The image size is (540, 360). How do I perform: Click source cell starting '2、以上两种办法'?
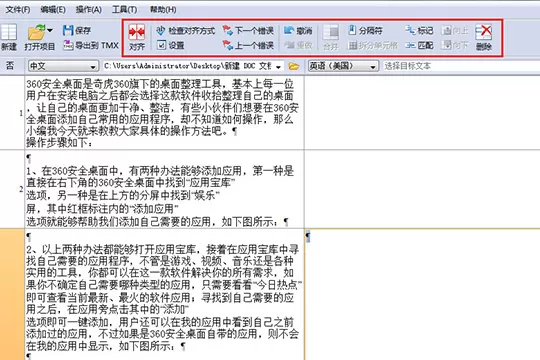[x=164, y=295]
